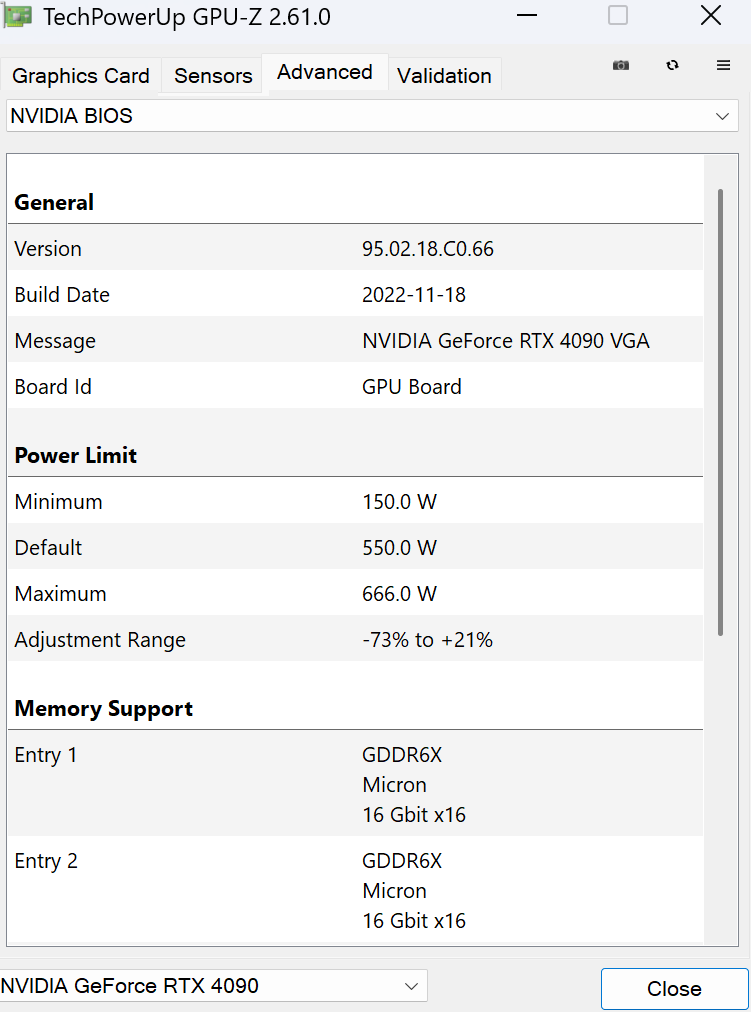The image size is (751, 1012).
Task: Click the BIOS Version value 95.02.18.C0.66
Action: point(428,249)
